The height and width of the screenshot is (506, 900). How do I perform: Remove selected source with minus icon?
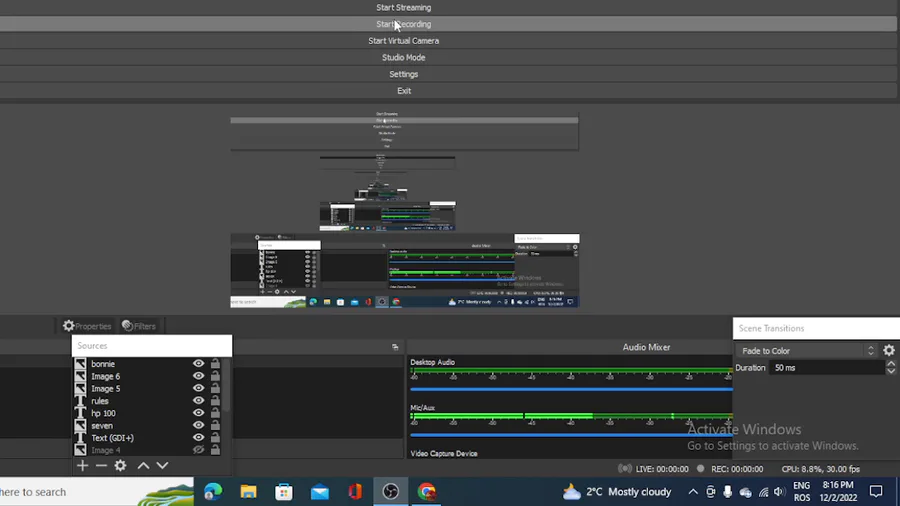coord(102,465)
